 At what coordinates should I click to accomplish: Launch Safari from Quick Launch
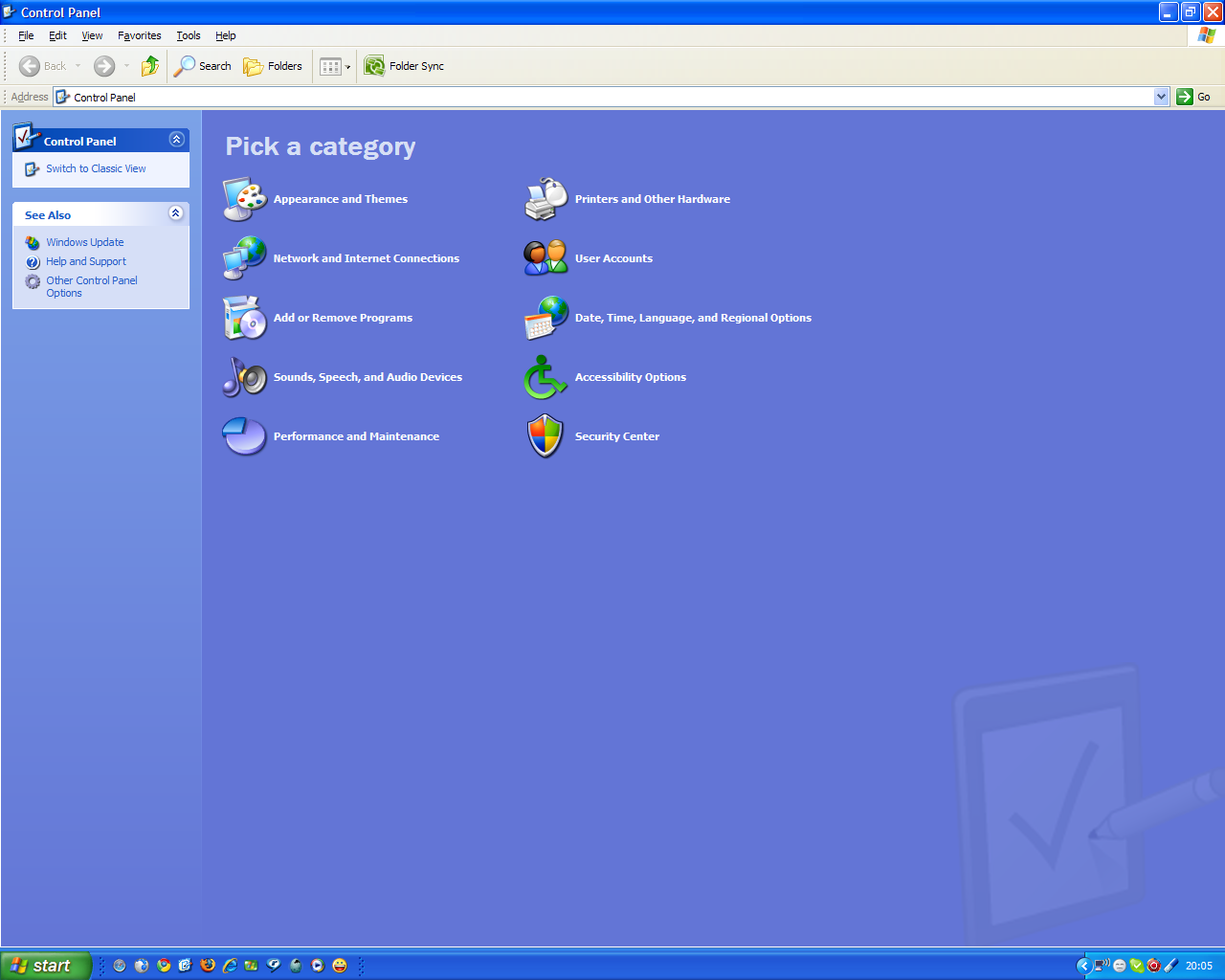click(120, 966)
